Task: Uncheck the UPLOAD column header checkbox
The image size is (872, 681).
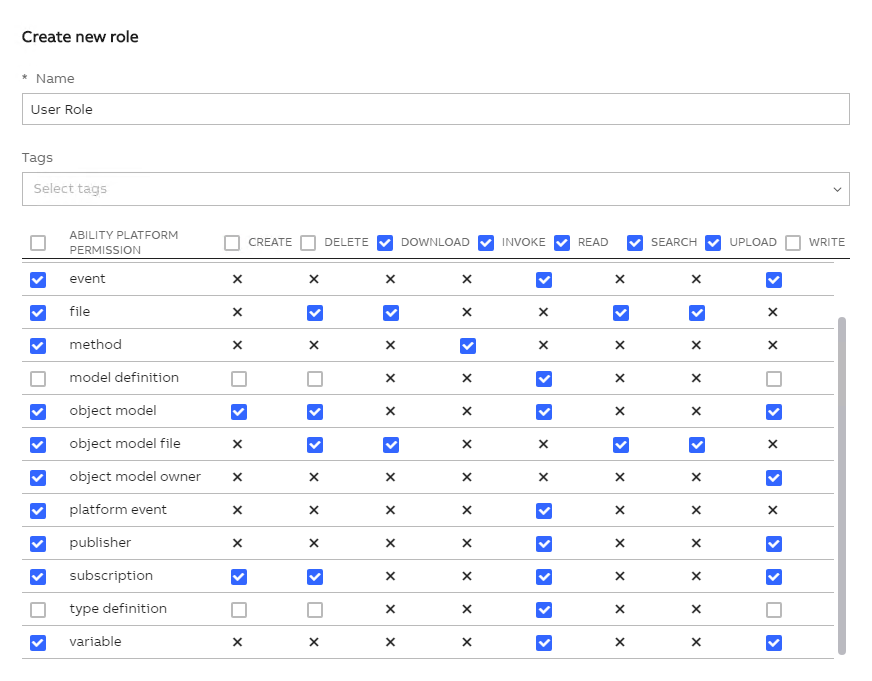Action: [x=713, y=243]
